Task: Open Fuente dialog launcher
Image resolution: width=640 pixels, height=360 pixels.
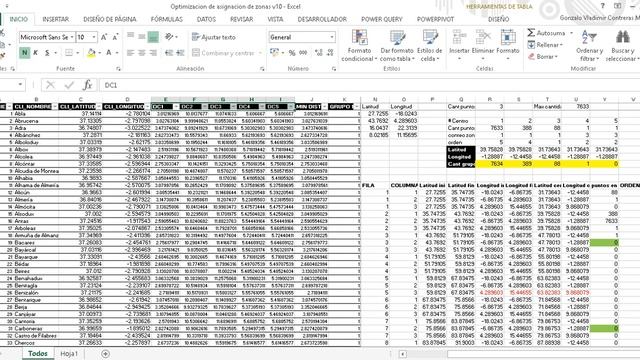Action: pyautogui.click(x=118, y=69)
